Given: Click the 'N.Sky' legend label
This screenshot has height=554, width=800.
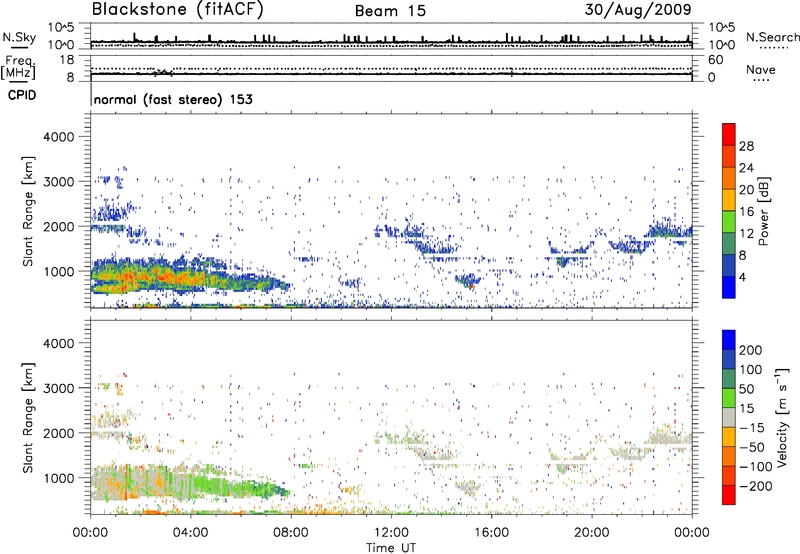Looking at the screenshot, I should [19, 37].
